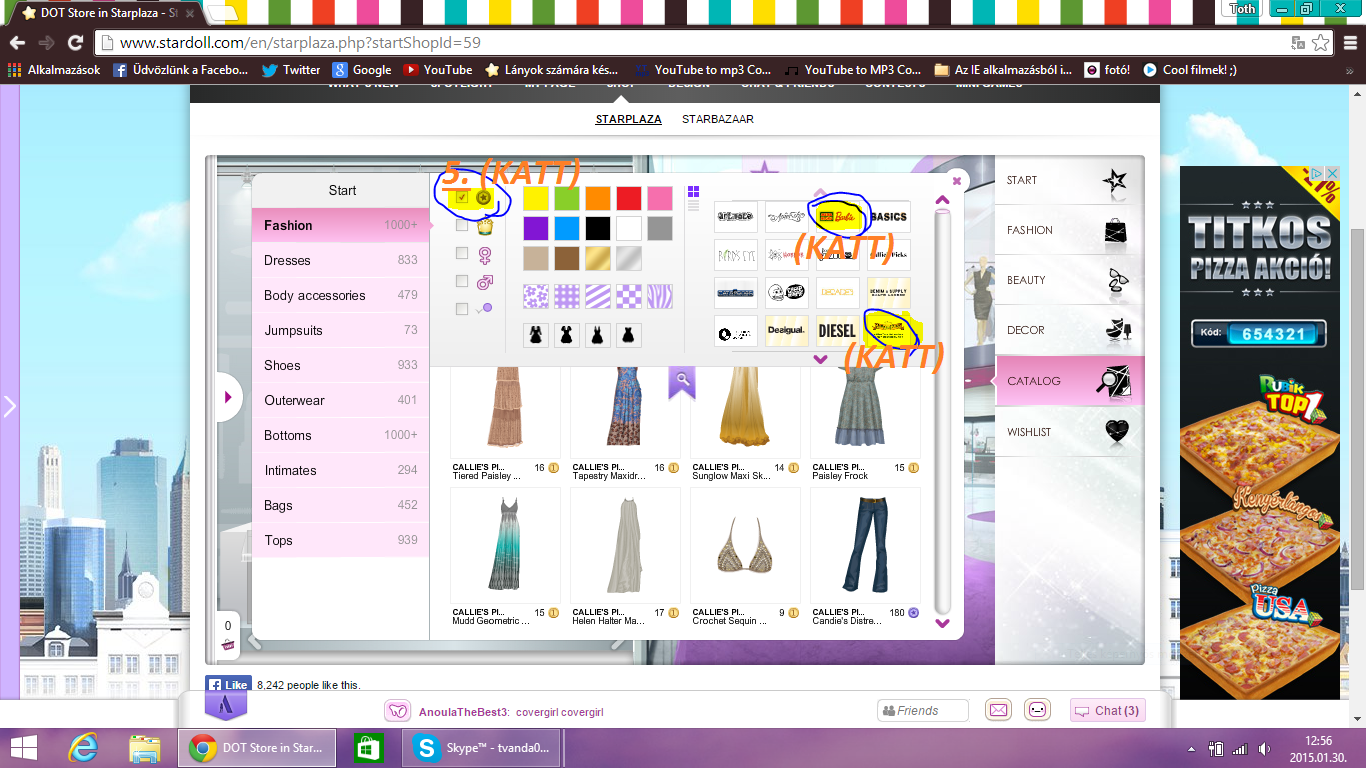Viewport: 1366px width, 768px height.
Task: Open the CATALOG section in the sidebar
Action: pos(1069,381)
